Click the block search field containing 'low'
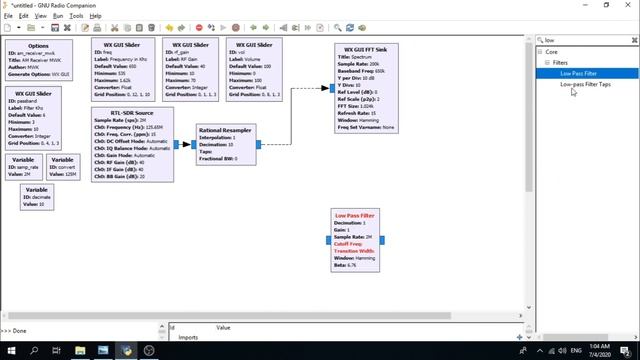The image size is (640, 360). point(586,40)
